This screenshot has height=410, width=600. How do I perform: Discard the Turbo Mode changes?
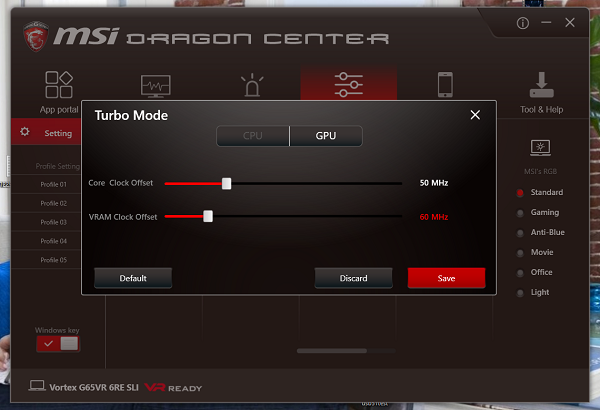pos(353,278)
